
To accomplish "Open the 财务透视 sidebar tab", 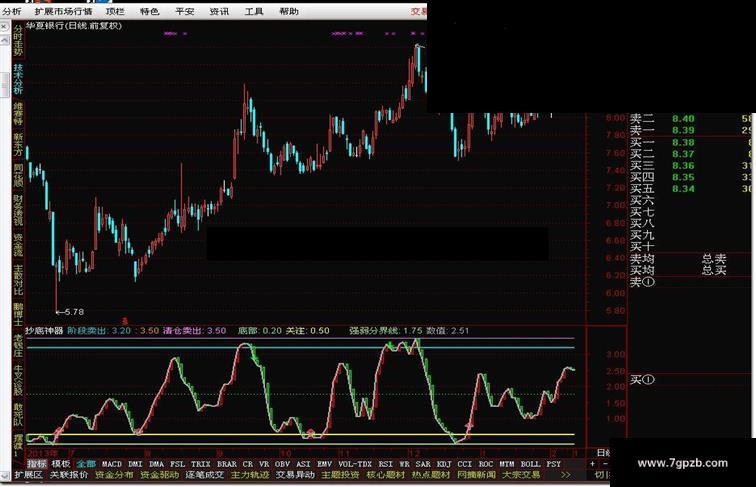I will pyautogui.click(x=18, y=210).
